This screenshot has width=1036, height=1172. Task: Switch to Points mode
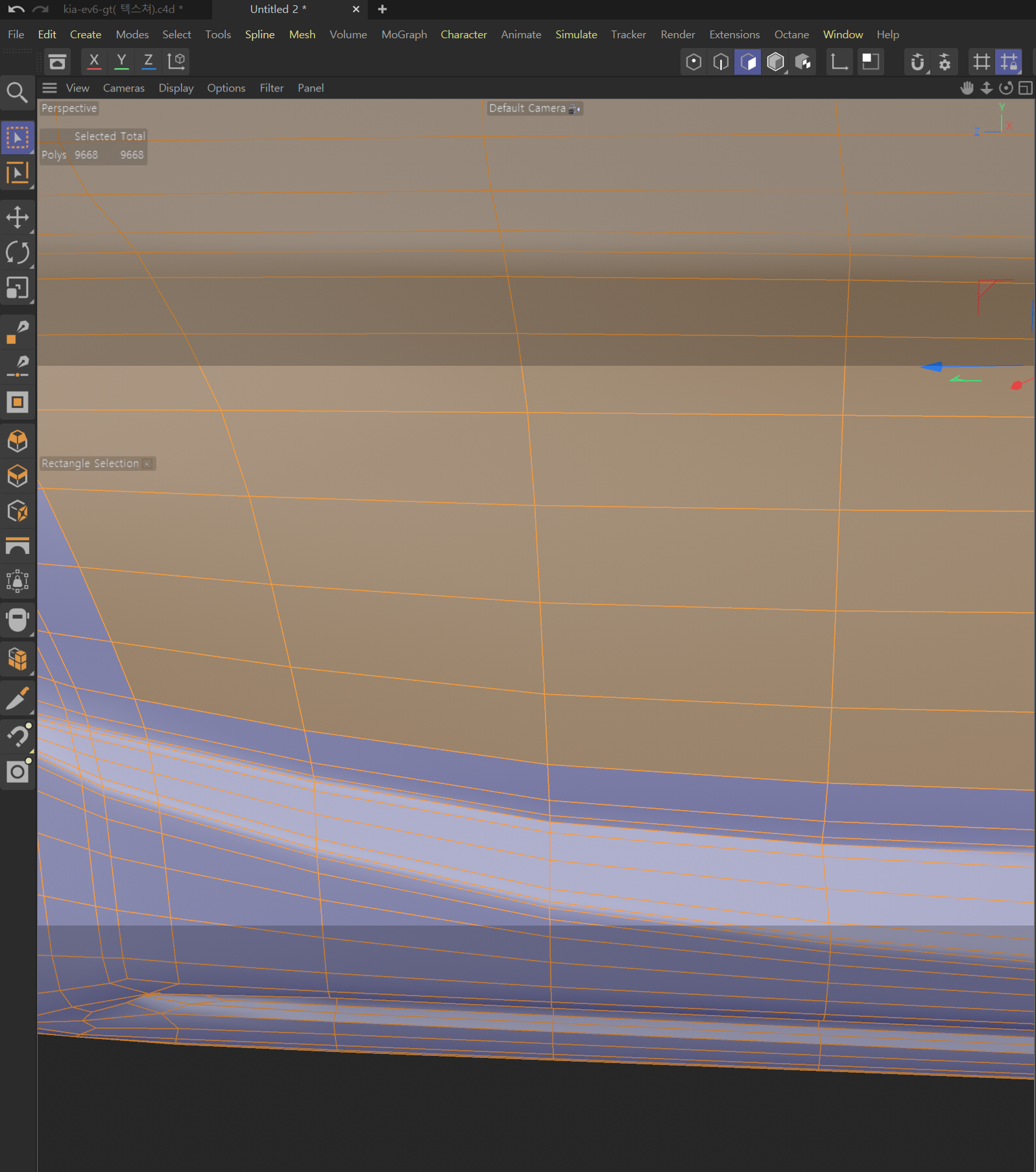(x=693, y=62)
